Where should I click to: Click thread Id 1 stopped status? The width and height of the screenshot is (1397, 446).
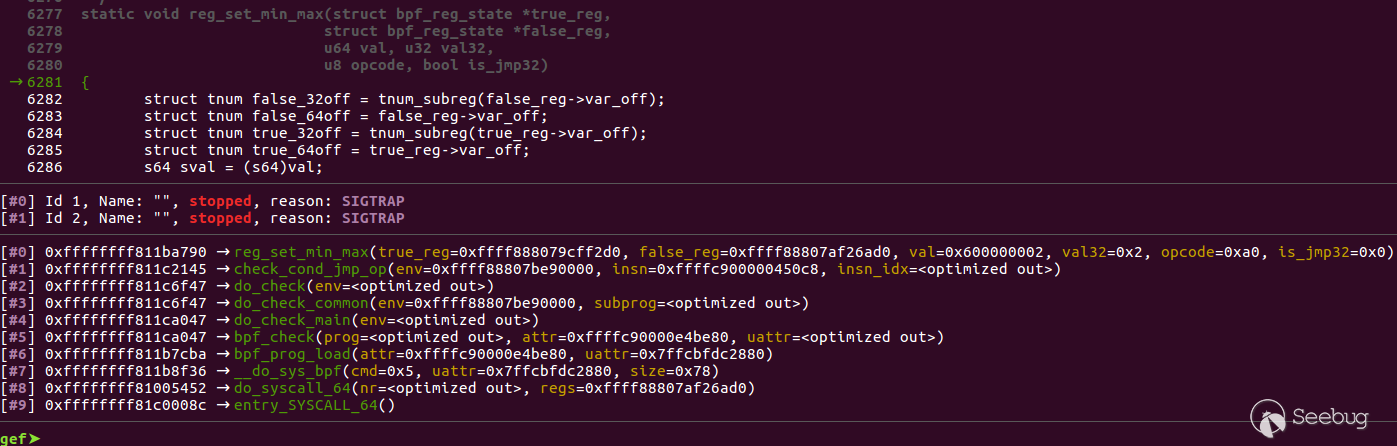point(219,201)
